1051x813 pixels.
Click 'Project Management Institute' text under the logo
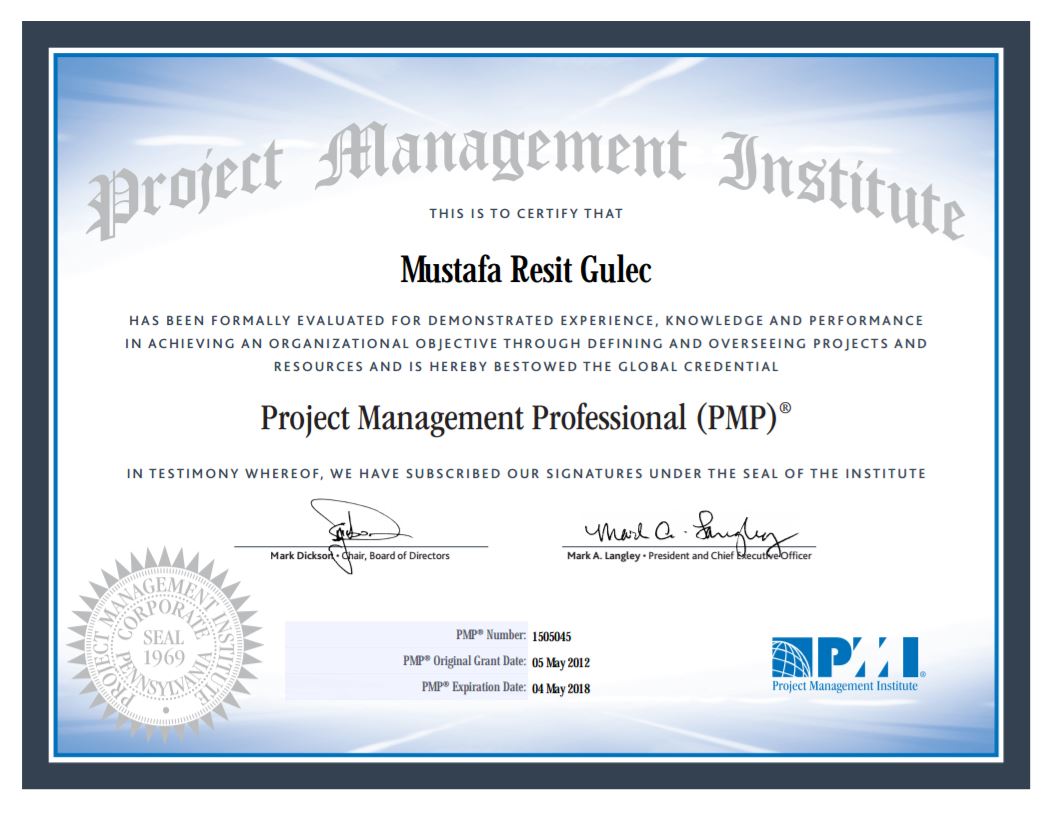click(x=845, y=686)
